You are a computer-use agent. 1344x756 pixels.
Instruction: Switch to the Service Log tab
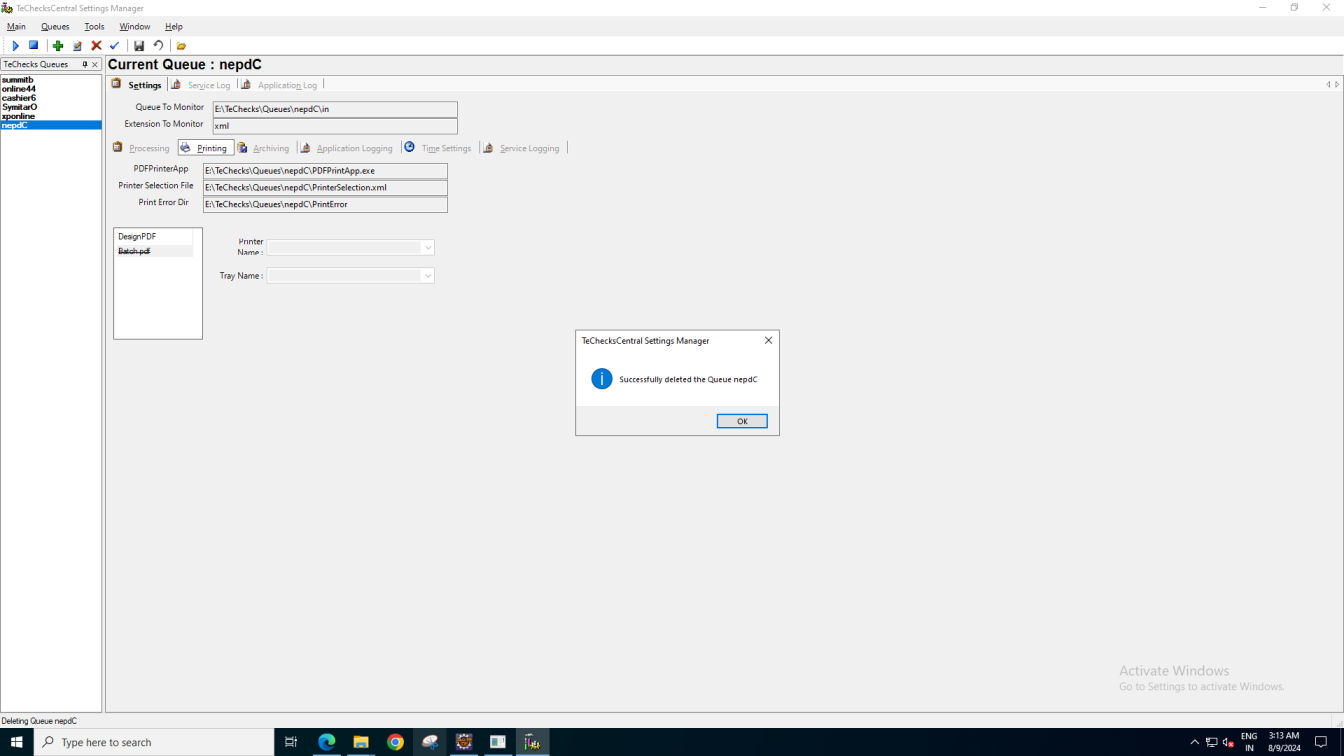tap(209, 85)
